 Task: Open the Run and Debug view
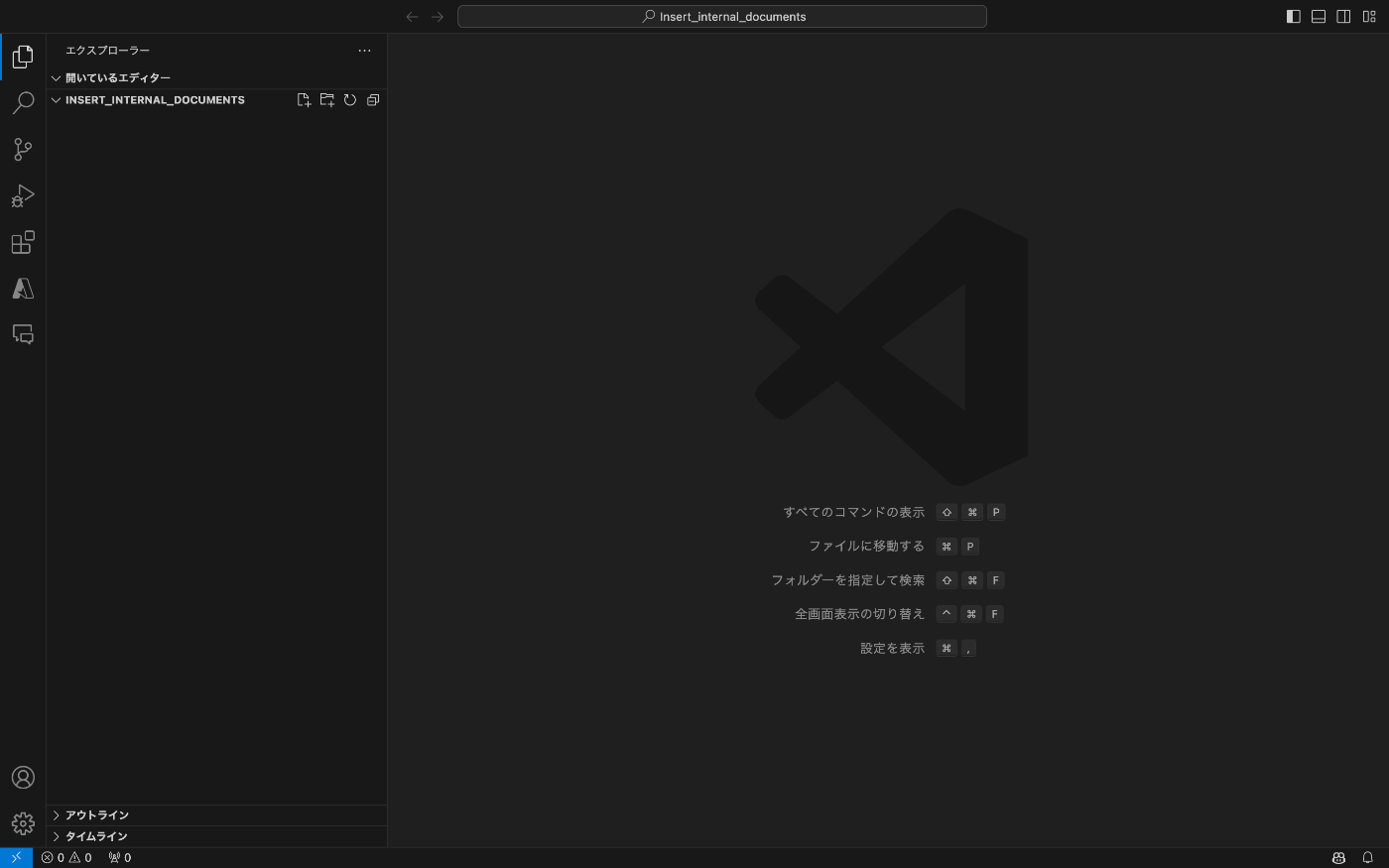[23, 195]
